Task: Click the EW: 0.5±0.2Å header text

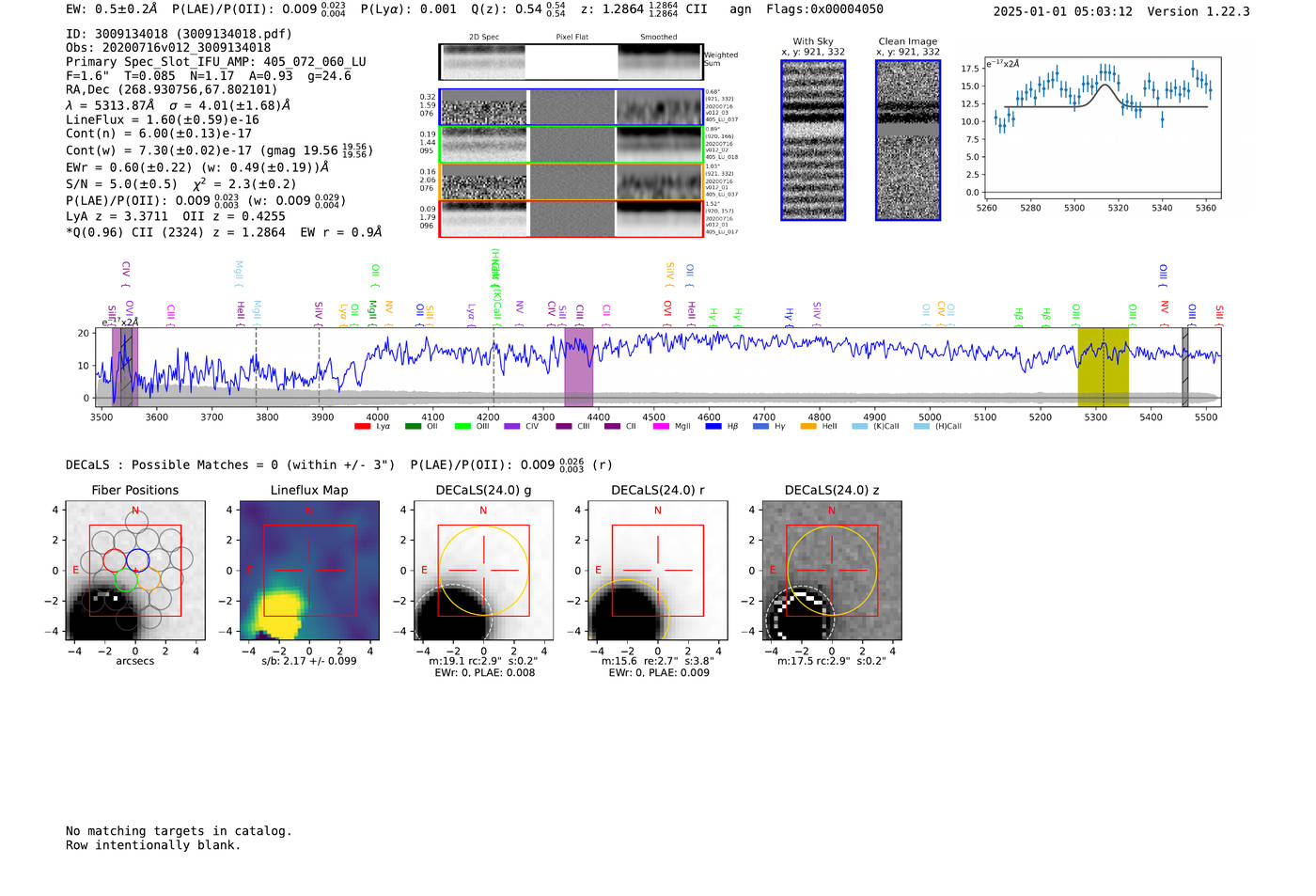Action: coord(111,9)
